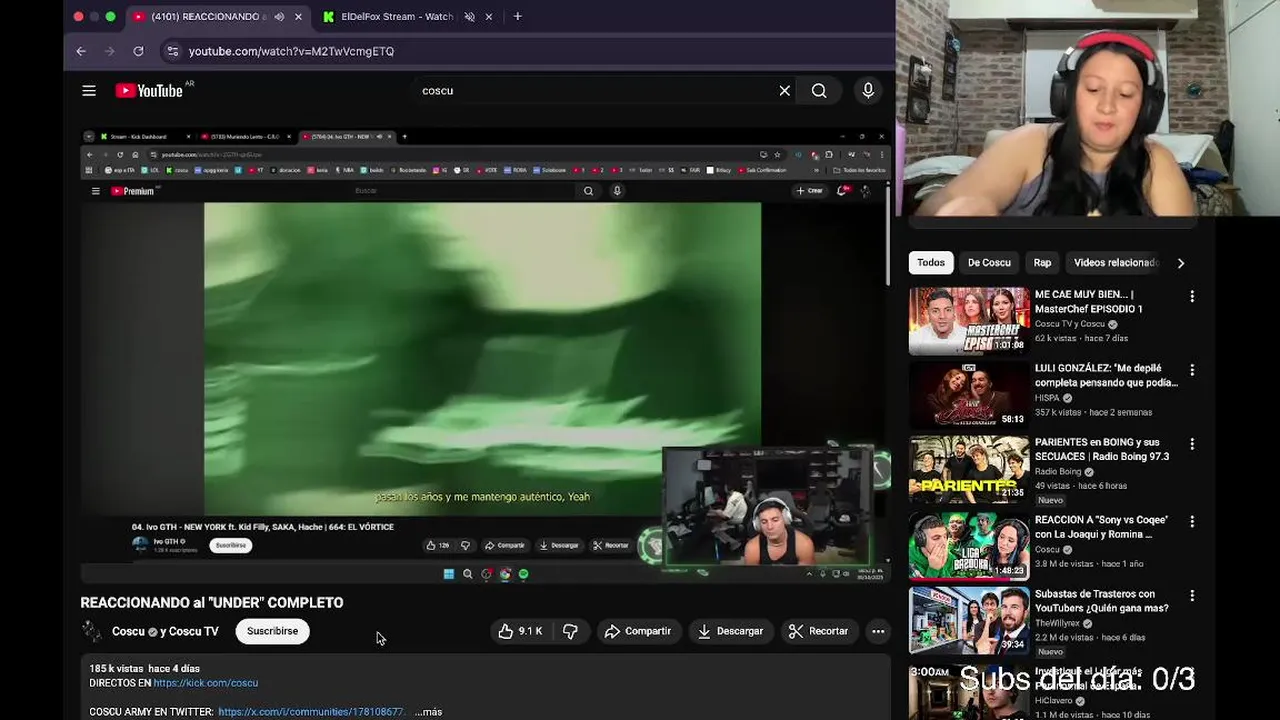Open 'REACCION A Sony vs Coqee' thumbnail
The image size is (1280, 720).
click(x=968, y=546)
